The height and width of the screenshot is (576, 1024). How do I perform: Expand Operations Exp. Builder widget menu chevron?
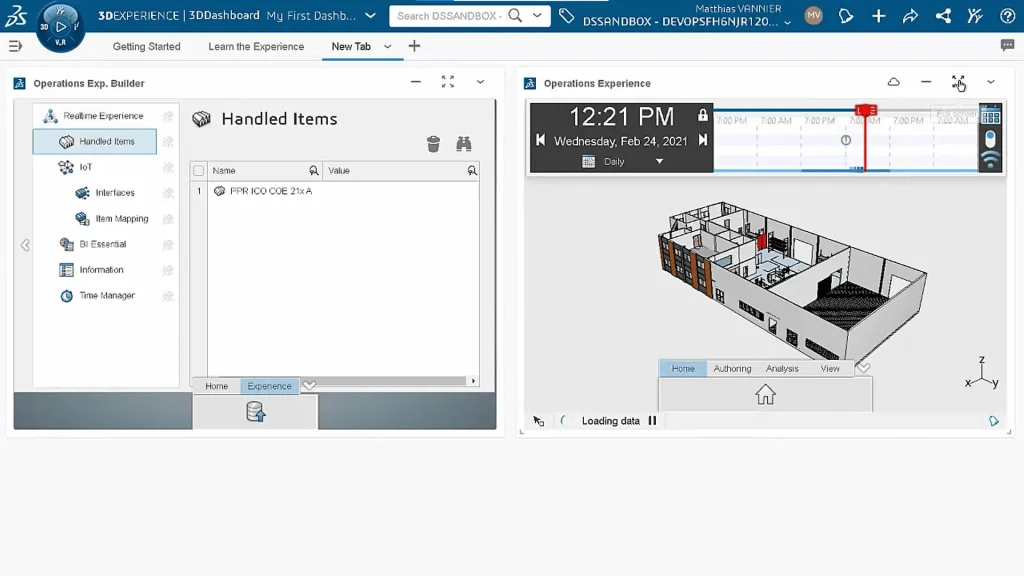pos(480,82)
